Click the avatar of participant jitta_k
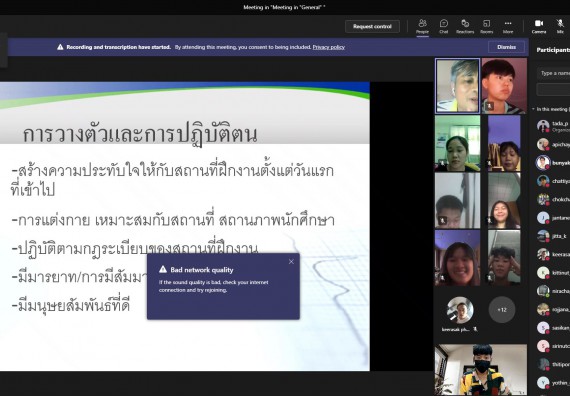570x396 pixels. pyautogui.click(x=543, y=236)
